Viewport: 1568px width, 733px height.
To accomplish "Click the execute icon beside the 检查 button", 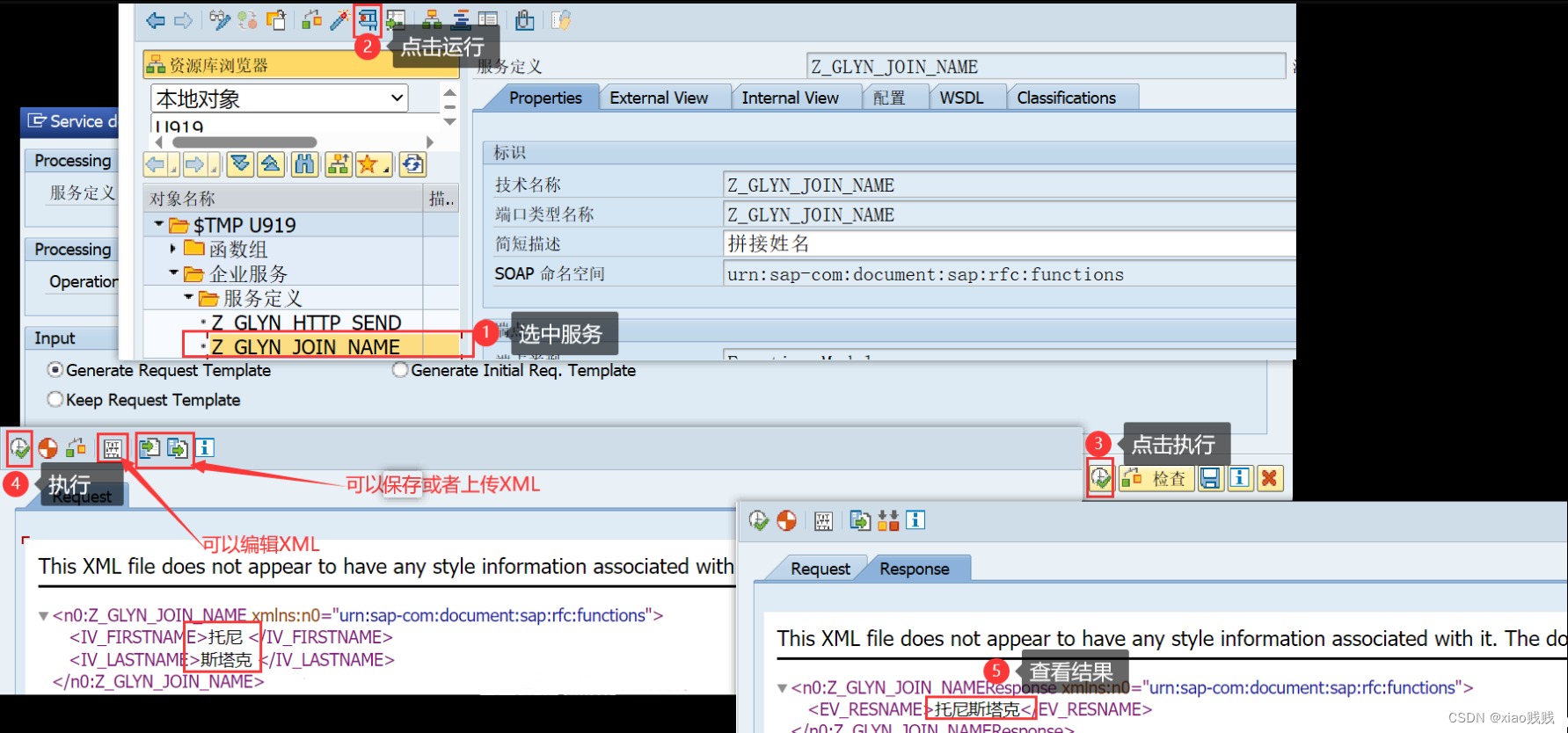I will (1100, 478).
